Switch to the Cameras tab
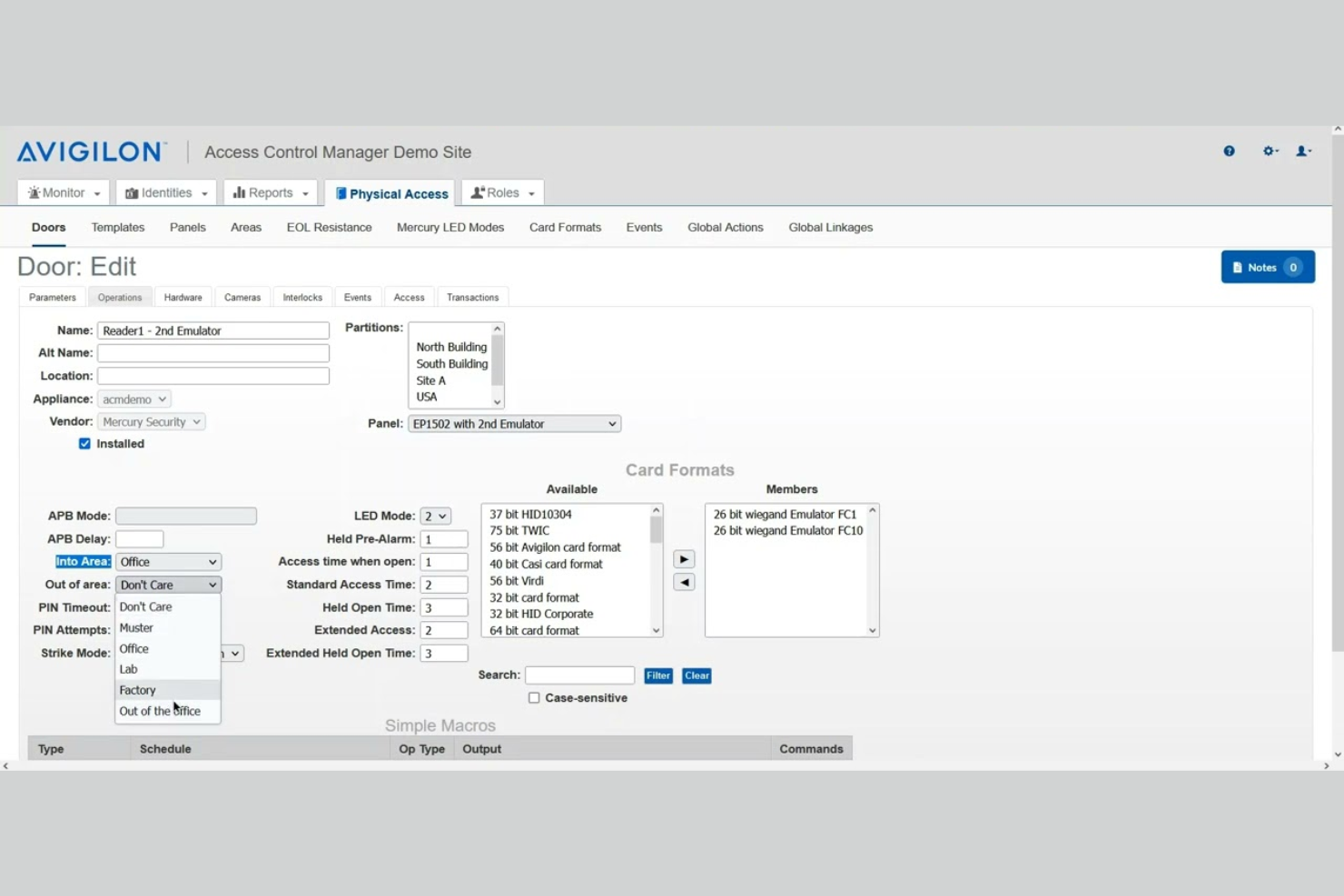1344x896 pixels. click(x=242, y=298)
